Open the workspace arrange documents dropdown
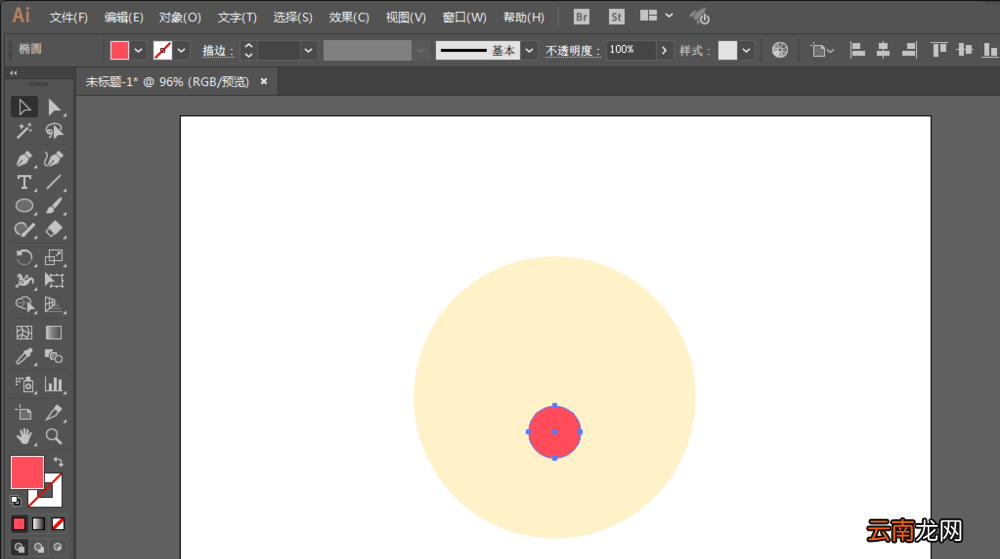1000x559 pixels. coord(657,16)
